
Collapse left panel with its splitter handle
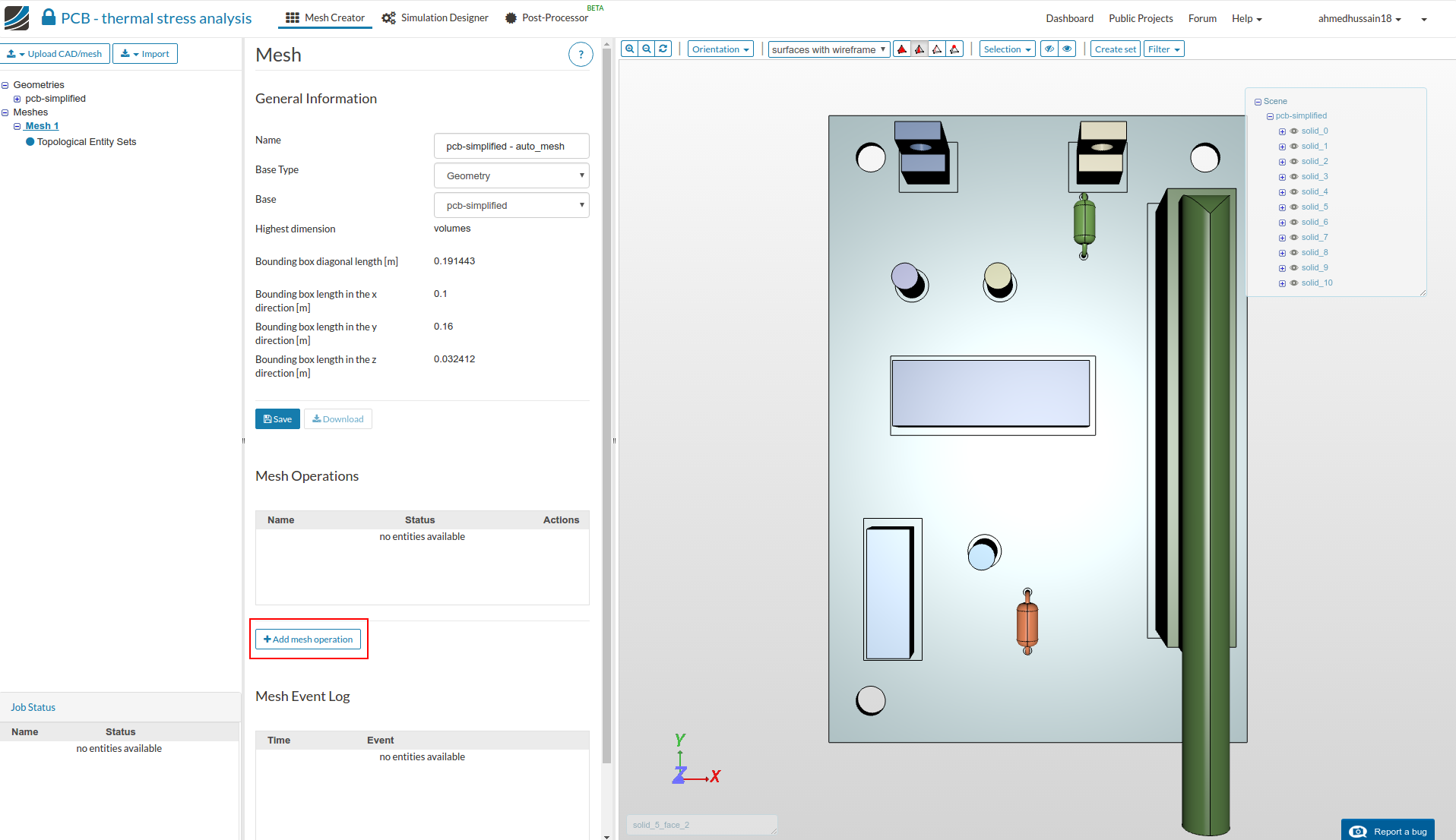point(243,441)
